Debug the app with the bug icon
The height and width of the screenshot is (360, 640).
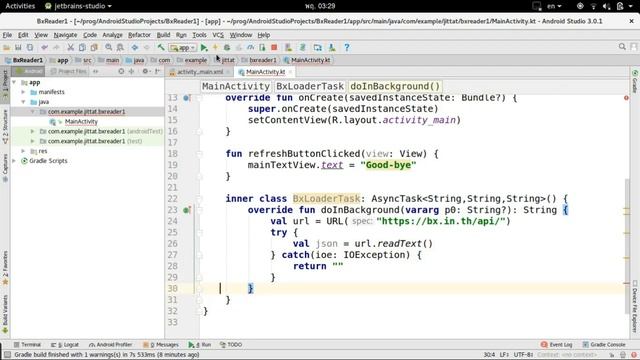[x=227, y=48]
